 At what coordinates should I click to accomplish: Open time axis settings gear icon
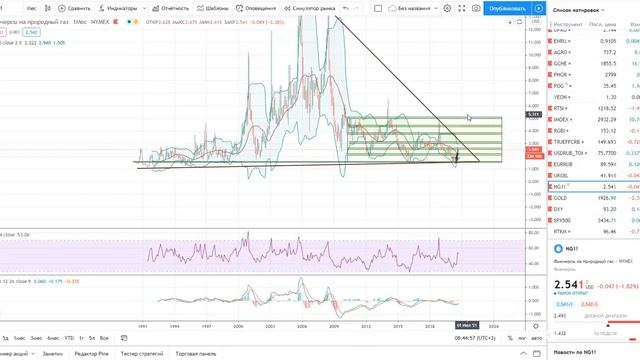pos(536,326)
